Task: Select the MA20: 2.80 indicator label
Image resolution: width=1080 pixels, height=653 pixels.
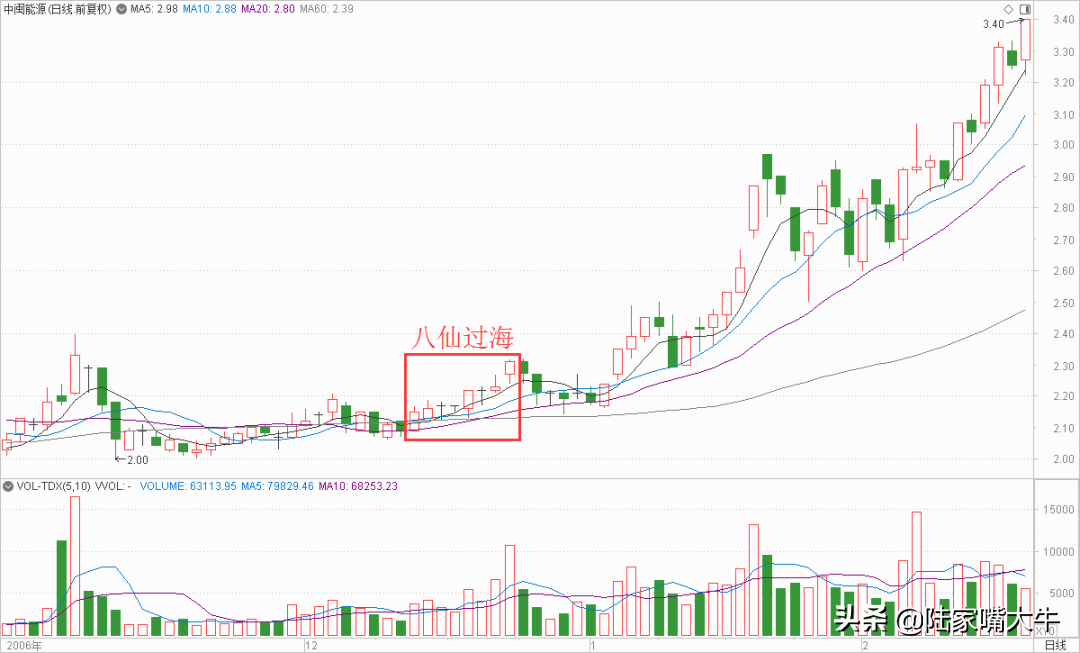Action: (268, 10)
